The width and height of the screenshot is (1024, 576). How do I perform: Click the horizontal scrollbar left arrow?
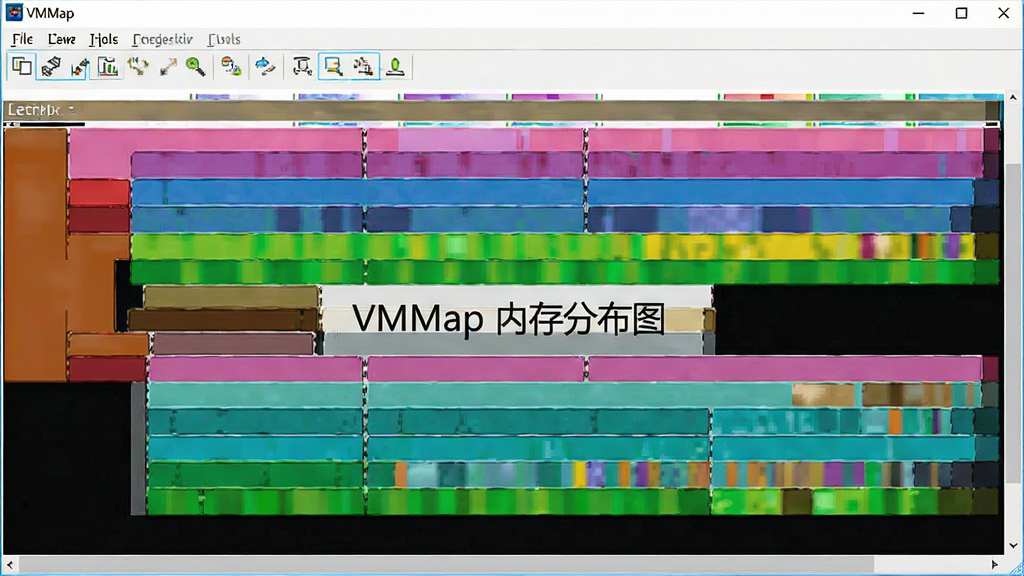coord(9,564)
